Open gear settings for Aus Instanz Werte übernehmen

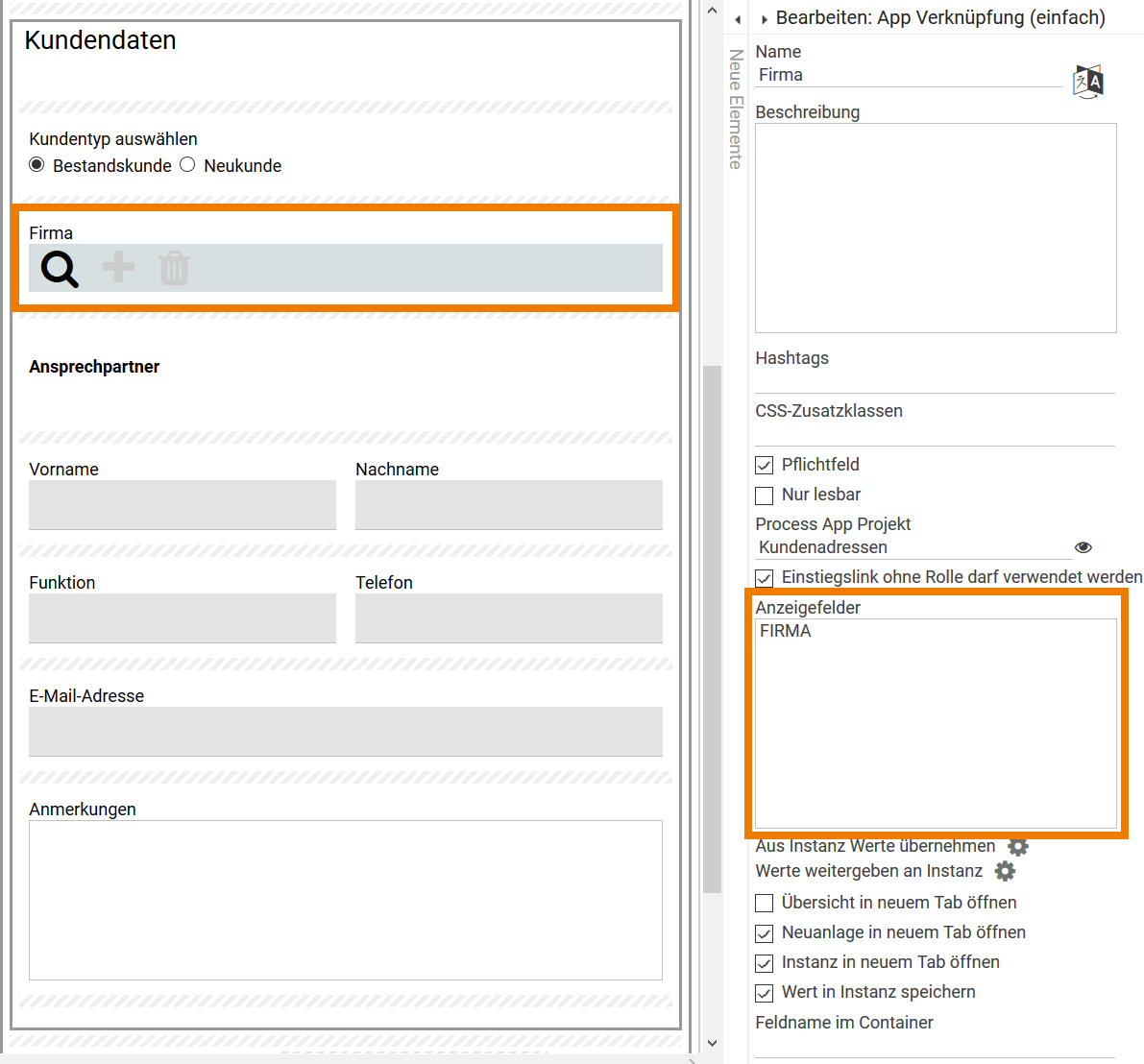(1018, 846)
